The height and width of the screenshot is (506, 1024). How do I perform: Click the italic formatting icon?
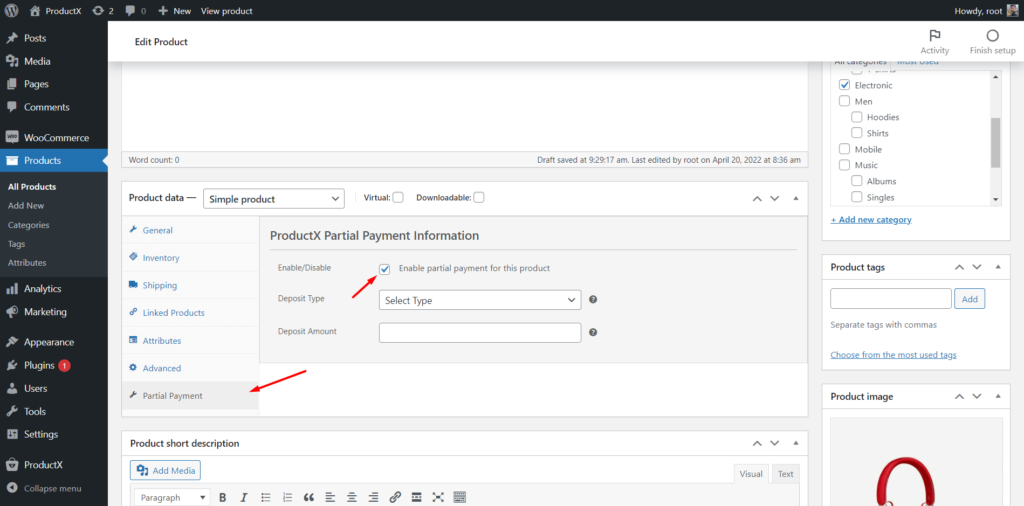[x=244, y=498]
